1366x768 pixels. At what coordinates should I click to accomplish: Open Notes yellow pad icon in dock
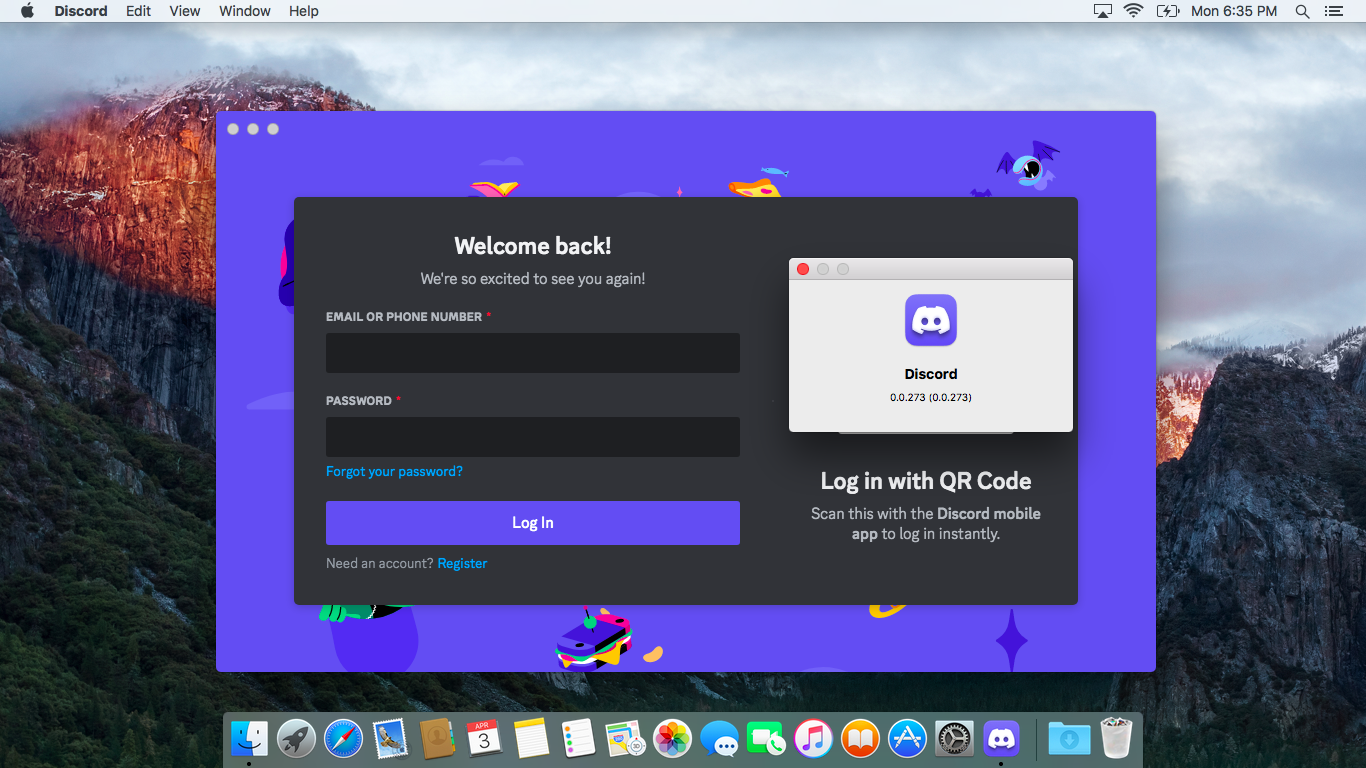tap(531, 739)
